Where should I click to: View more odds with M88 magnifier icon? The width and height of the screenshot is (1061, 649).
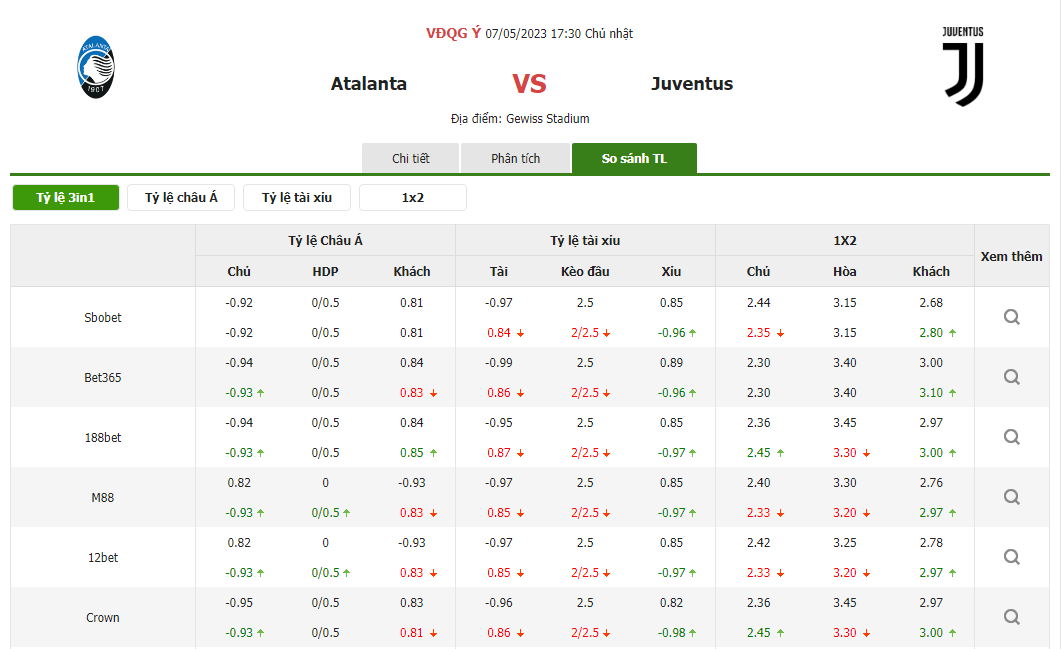click(x=1012, y=497)
